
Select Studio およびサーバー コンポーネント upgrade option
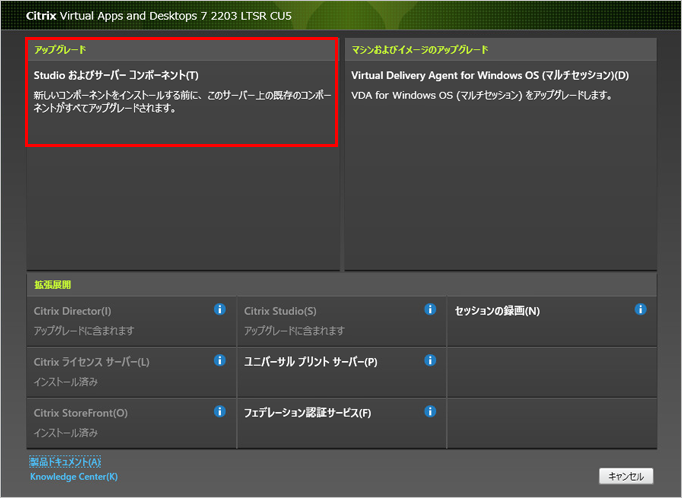[x=116, y=75]
